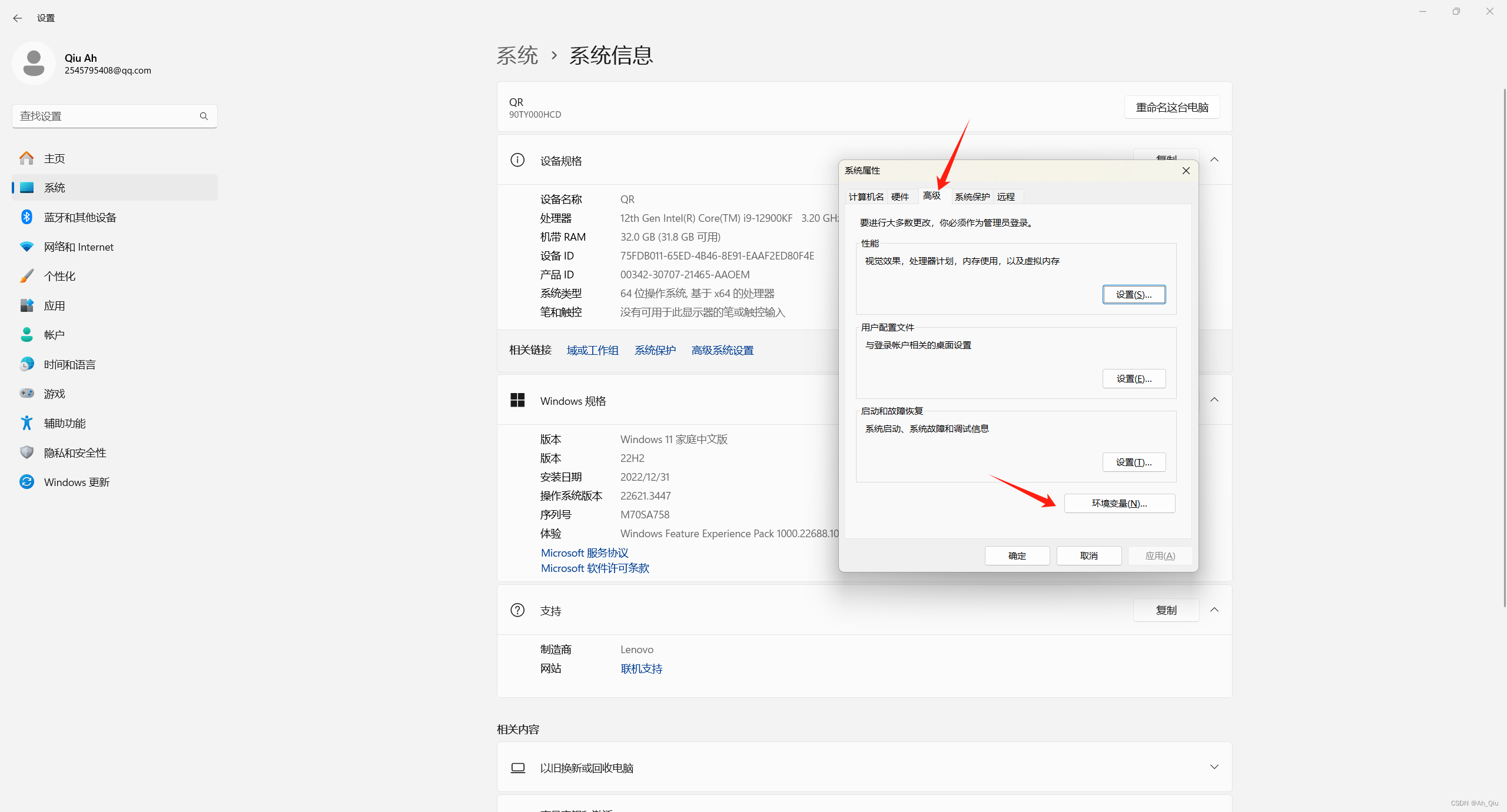Click the Privacy and security shield icon

pyautogui.click(x=26, y=452)
